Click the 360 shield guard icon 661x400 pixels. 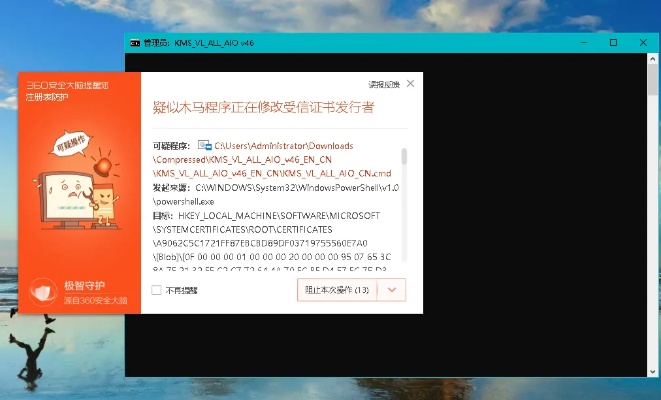pyautogui.click(x=43, y=292)
